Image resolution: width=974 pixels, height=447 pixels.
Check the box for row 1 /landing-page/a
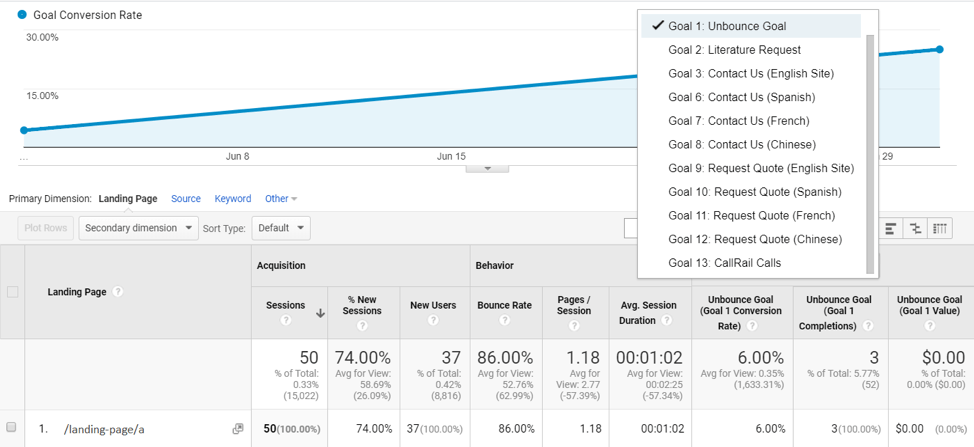(11, 427)
